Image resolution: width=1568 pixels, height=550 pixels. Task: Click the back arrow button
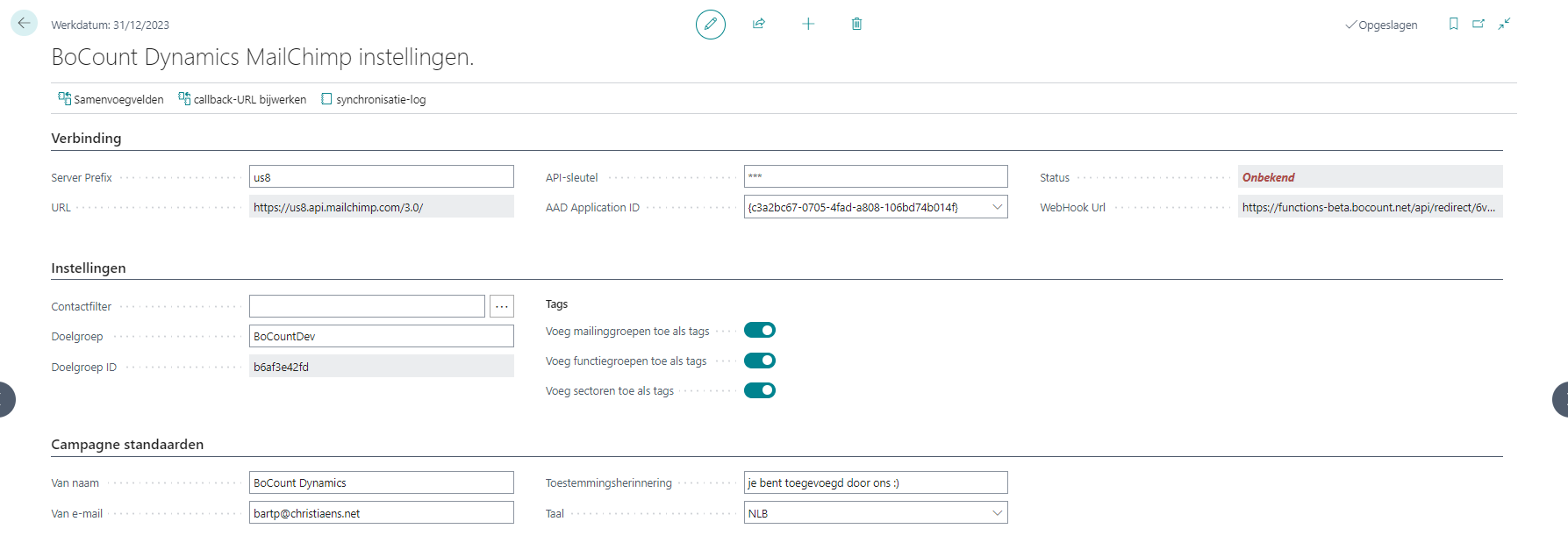(24, 23)
